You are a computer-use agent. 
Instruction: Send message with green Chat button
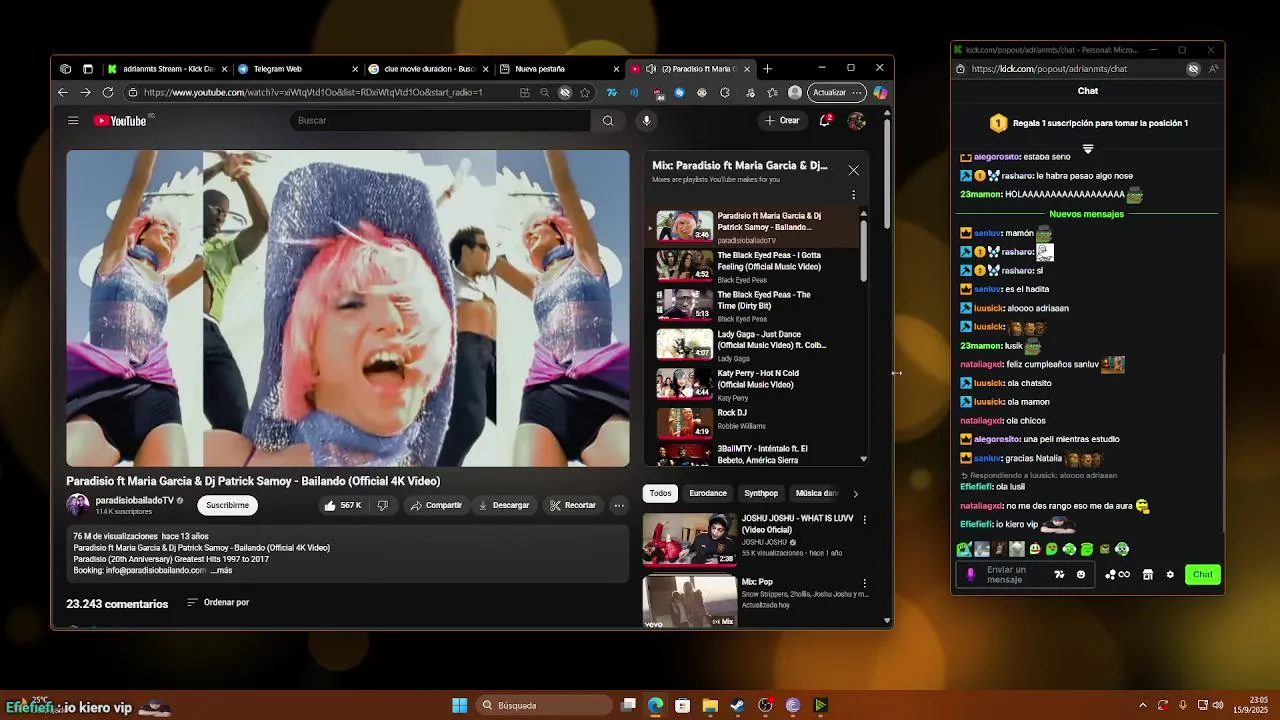coord(1202,575)
